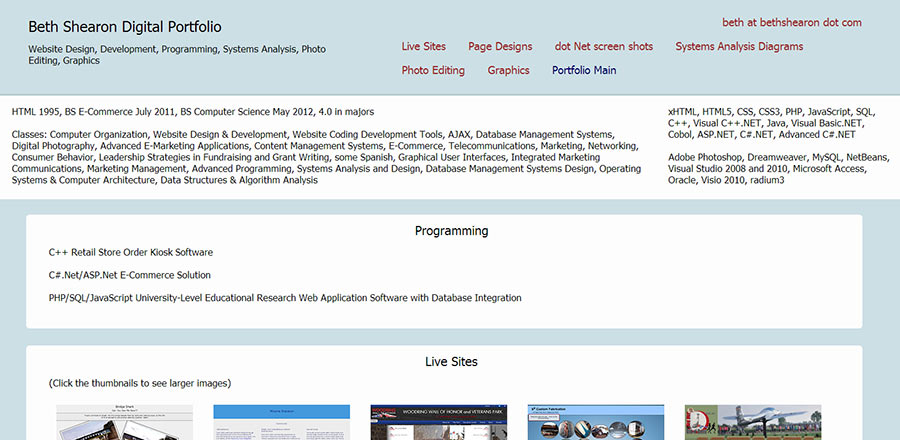Open C++ Retail Store Order Kiosk Software
This screenshot has width=900, height=440.
coord(130,252)
